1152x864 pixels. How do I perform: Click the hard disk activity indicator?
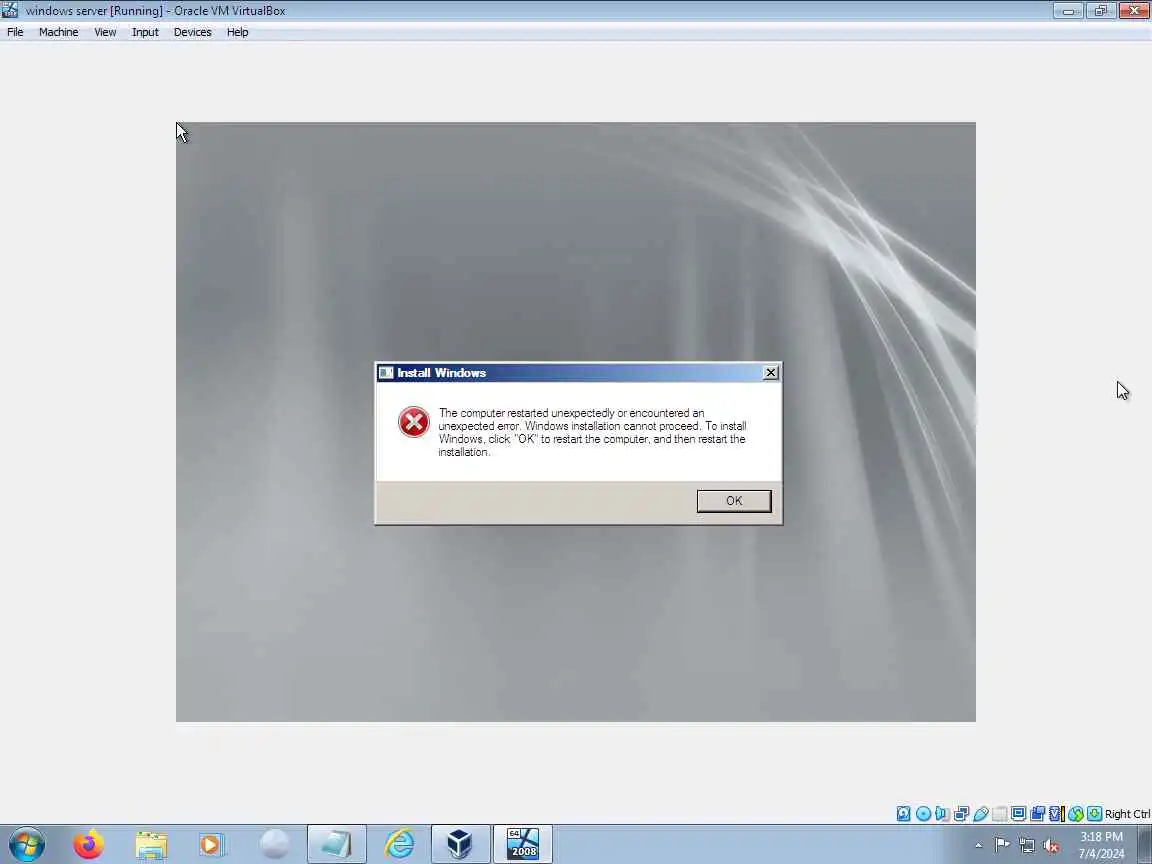pos(904,813)
